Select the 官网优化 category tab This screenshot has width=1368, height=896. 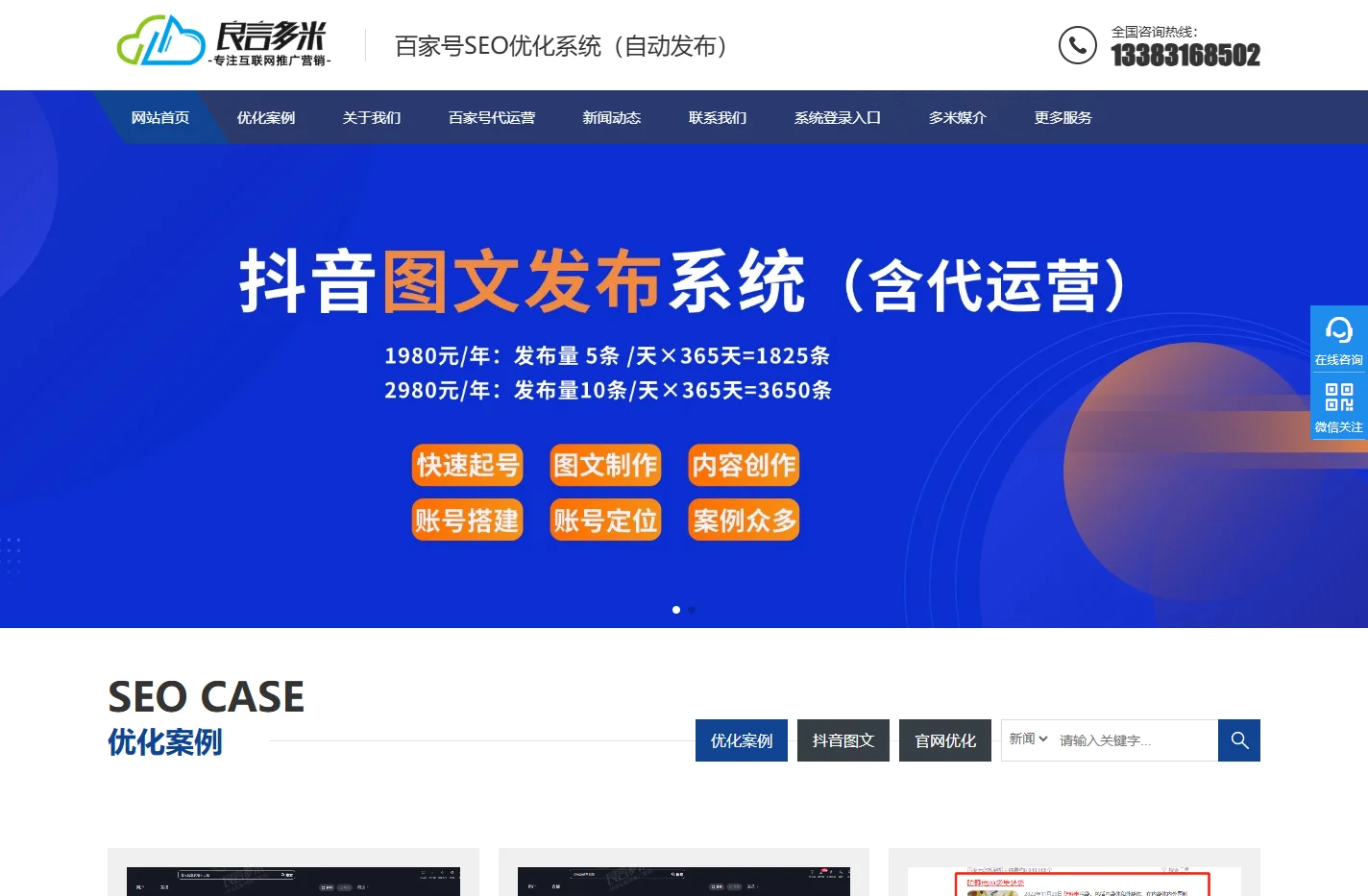pyautogui.click(x=945, y=740)
